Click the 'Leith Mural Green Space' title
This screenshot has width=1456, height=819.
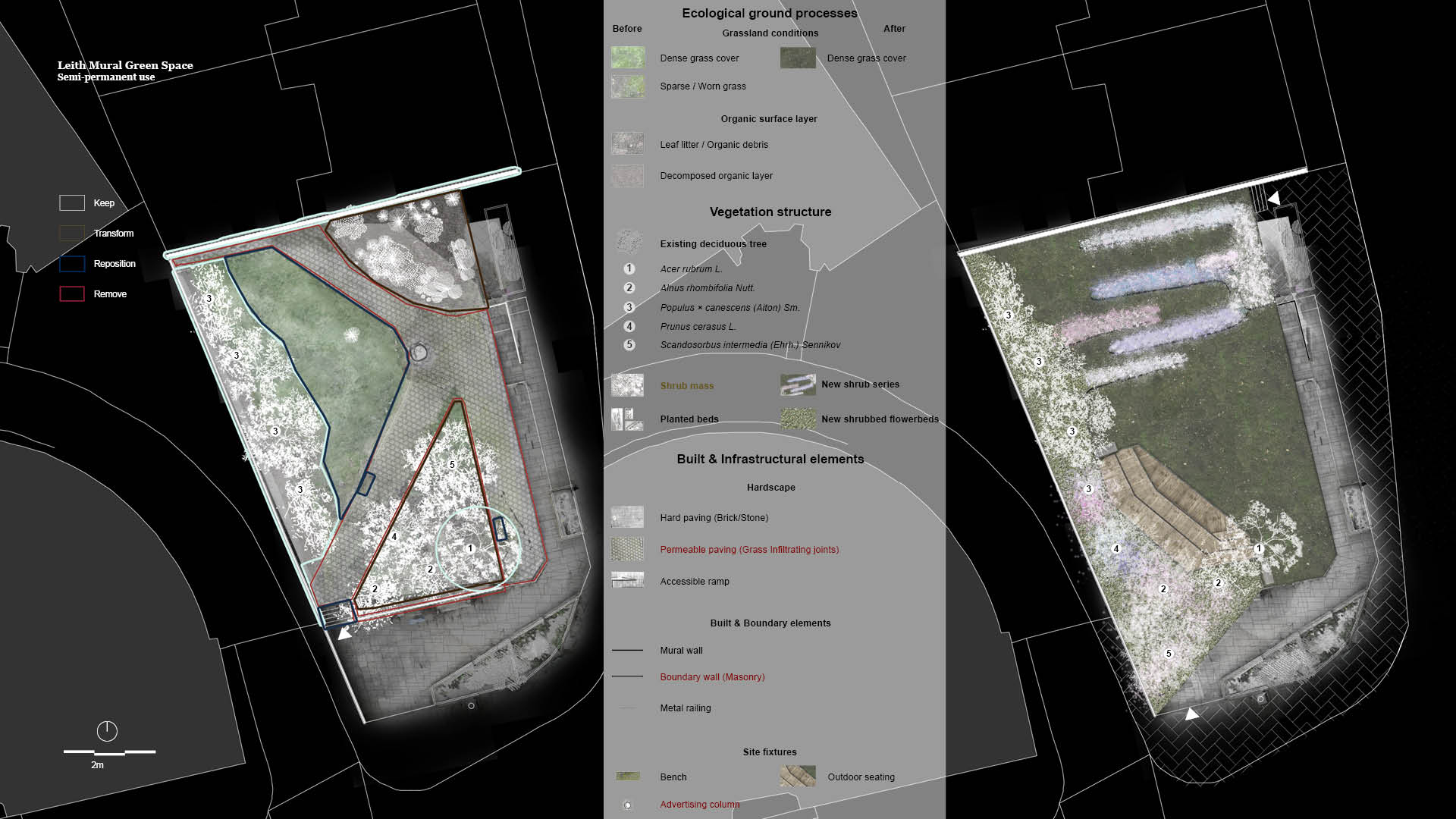(125, 65)
